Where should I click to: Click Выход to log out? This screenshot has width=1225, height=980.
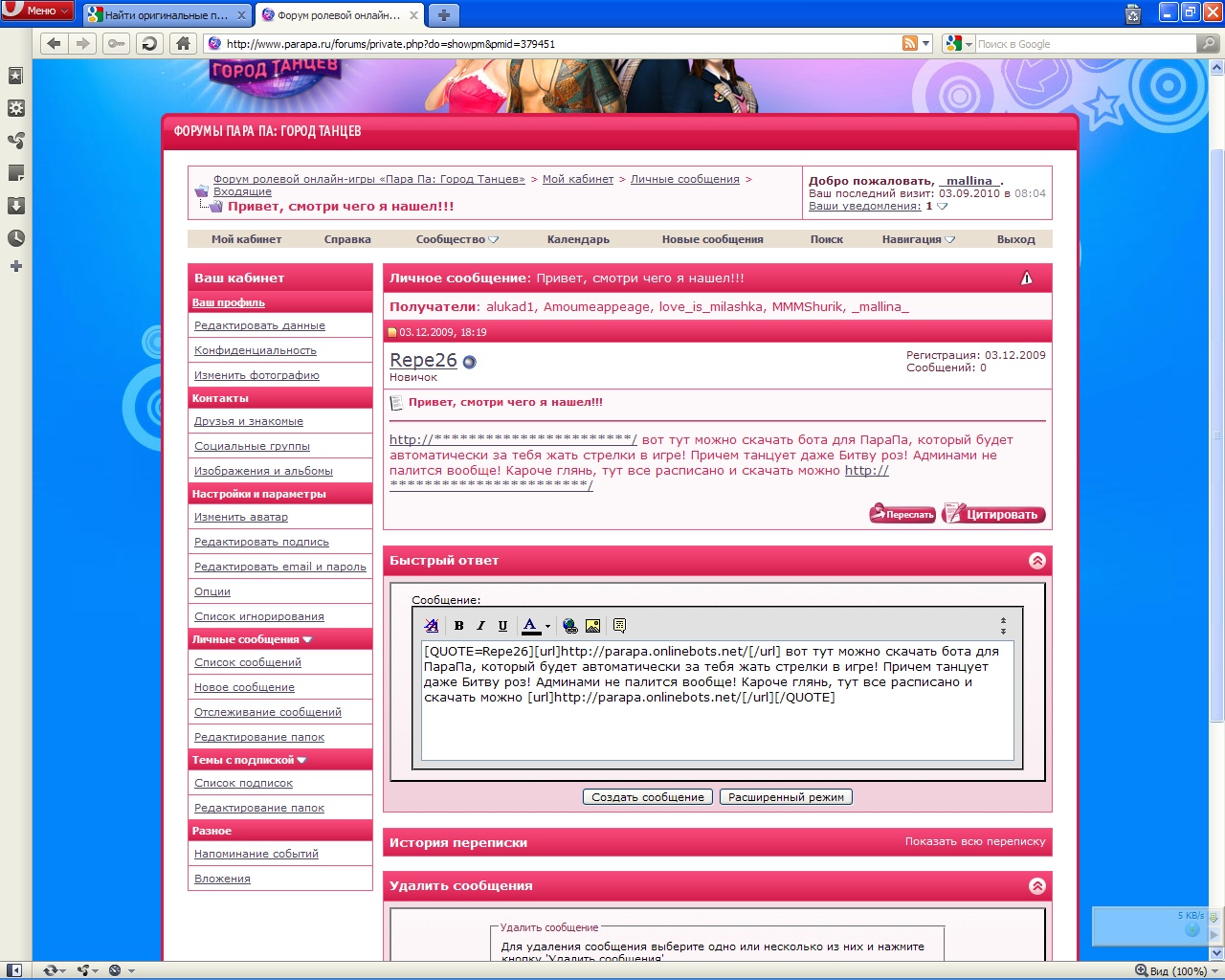pyautogui.click(x=1015, y=239)
